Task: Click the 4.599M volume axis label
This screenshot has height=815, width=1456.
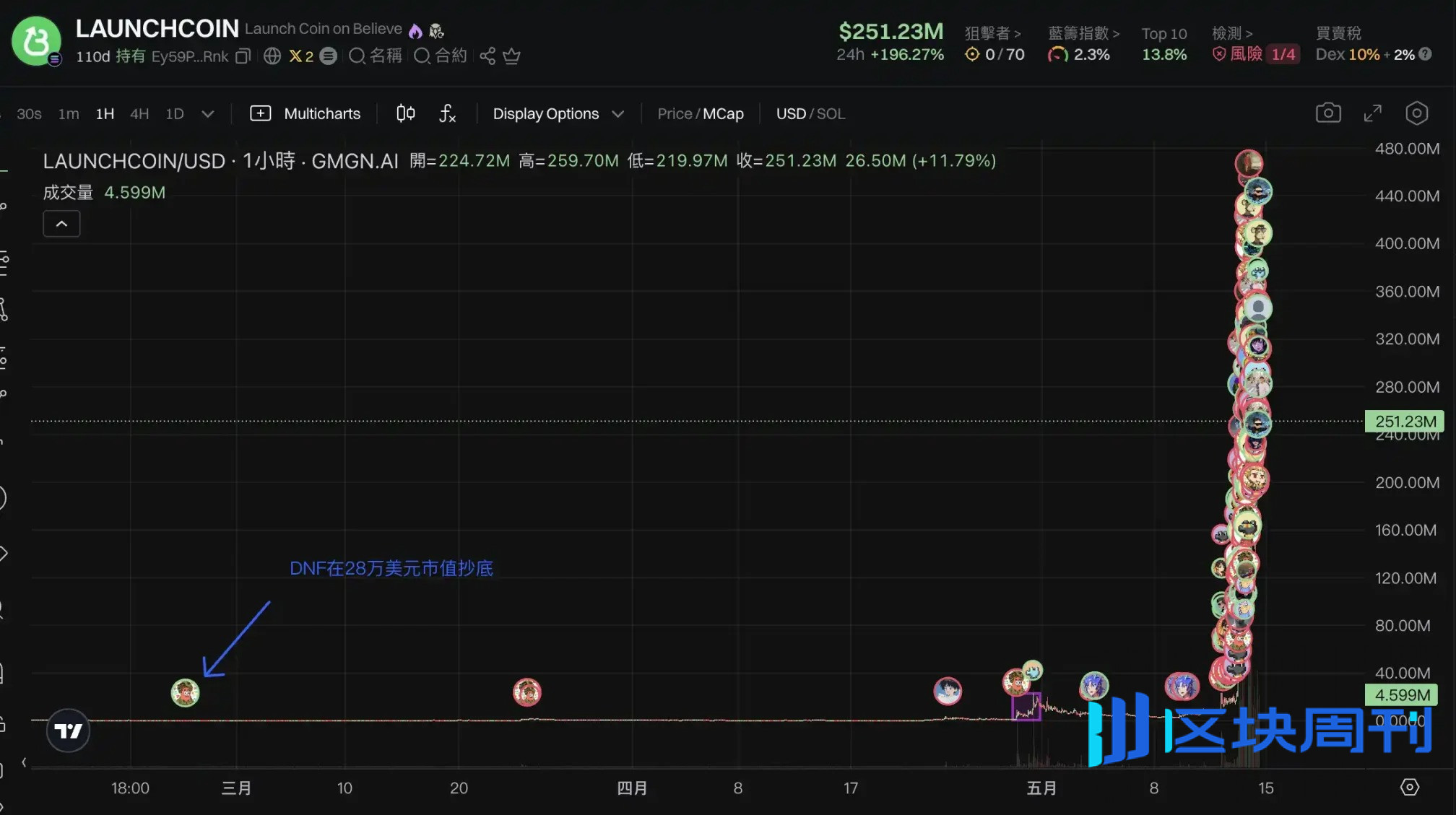Action: [1401, 695]
